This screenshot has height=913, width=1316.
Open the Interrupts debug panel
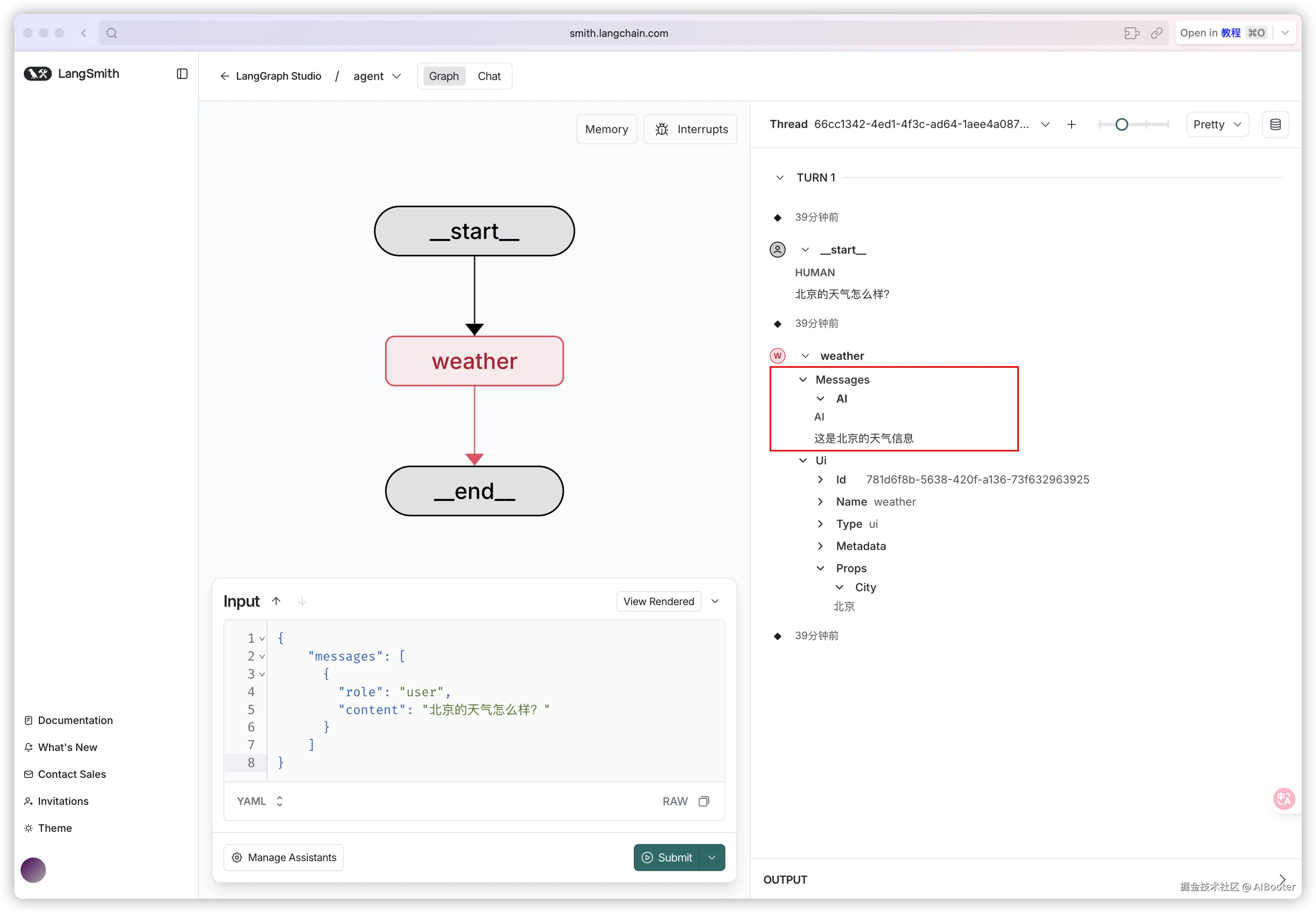(x=690, y=129)
